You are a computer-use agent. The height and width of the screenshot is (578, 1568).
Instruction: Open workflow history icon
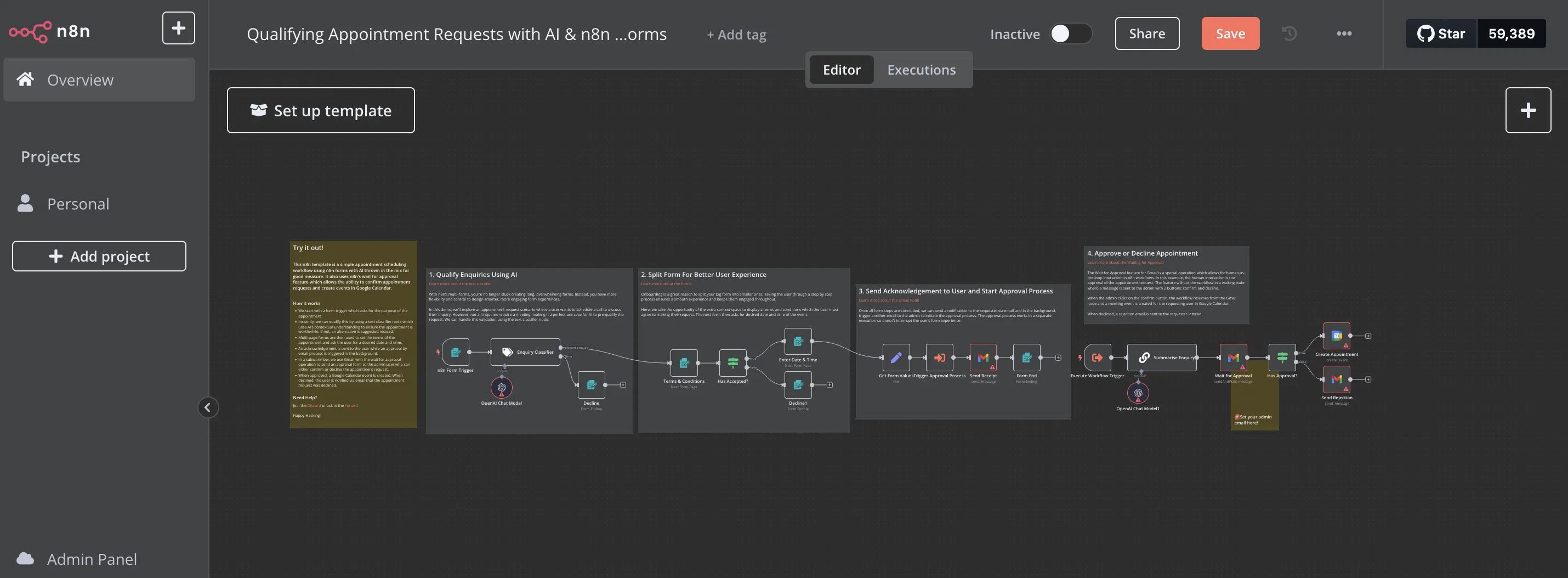(1289, 33)
